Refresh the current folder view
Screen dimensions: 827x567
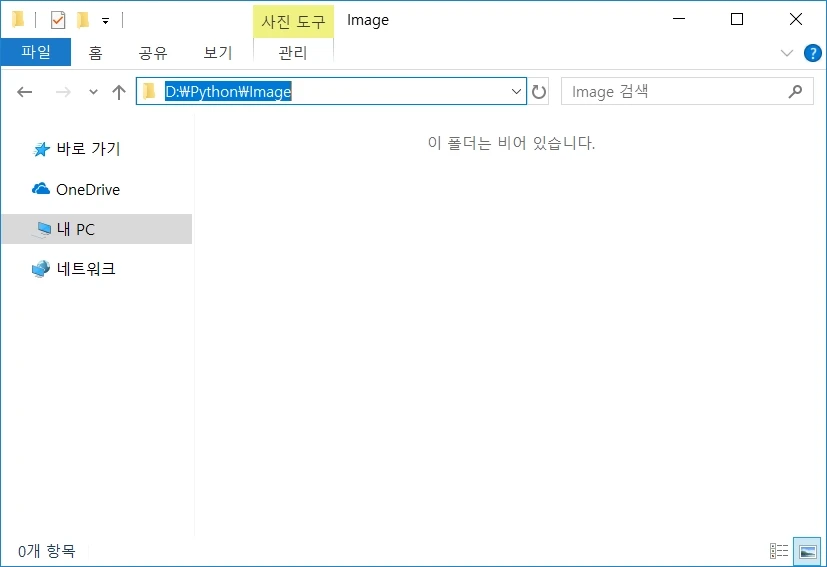click(539, 92)
